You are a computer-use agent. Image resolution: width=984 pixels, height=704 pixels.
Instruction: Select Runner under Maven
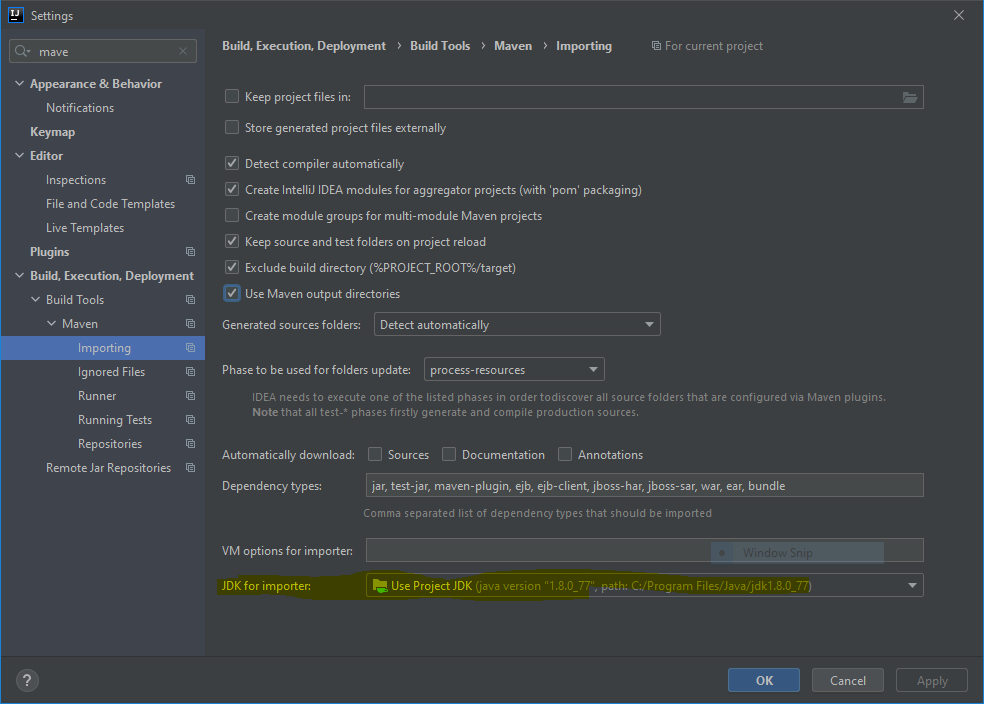click(97, 395)
